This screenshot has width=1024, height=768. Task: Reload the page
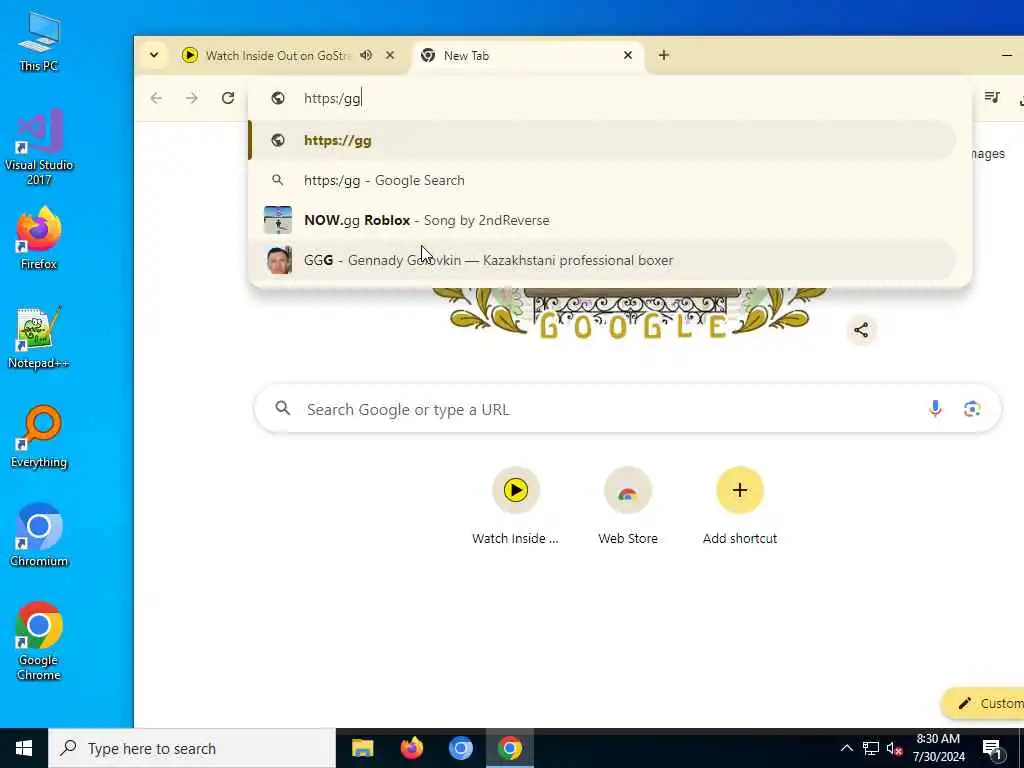pyautogui.click(x=228, y=98)
